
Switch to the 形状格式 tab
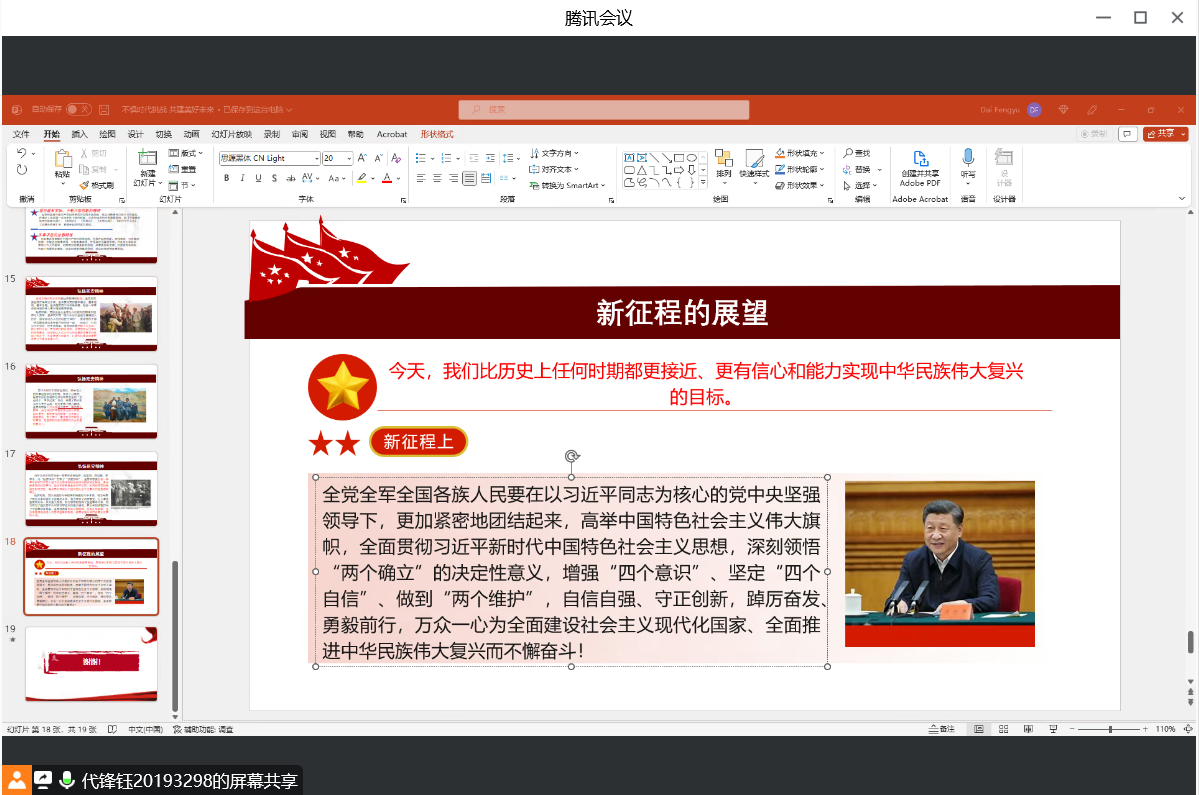pos(436,134)
